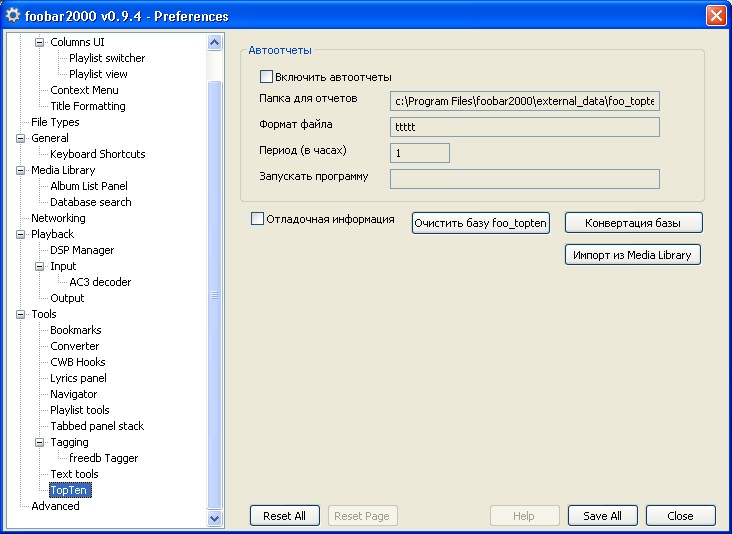
Task: Click the tree vertical scrollbar thumb
Action: tap(214, 295)
